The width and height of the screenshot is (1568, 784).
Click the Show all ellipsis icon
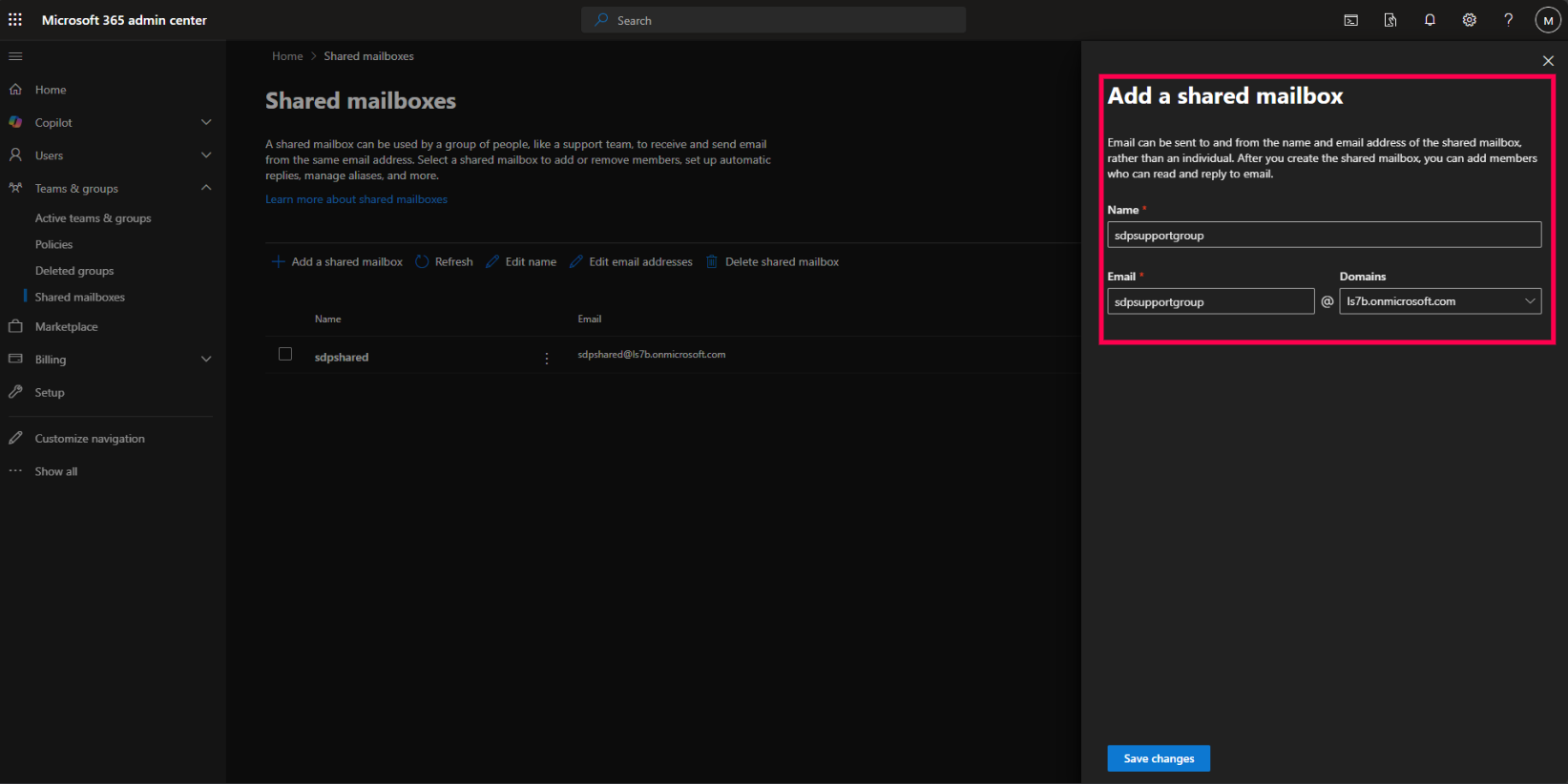pos(15,471)
